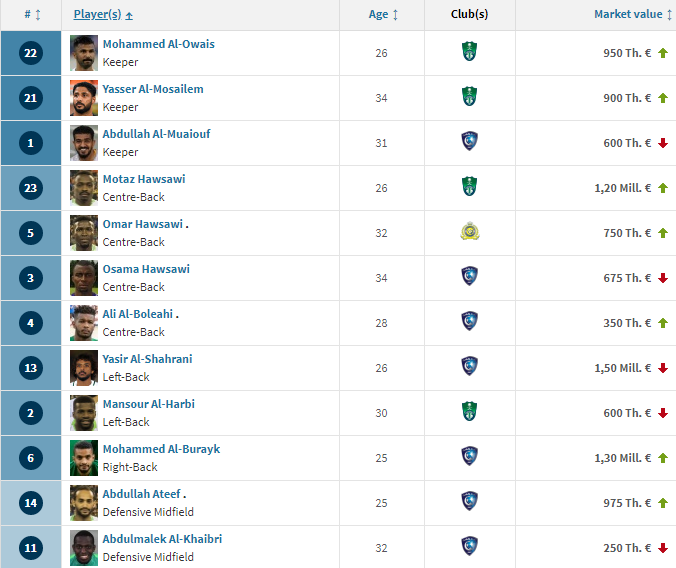Click green up arrow beside 975 Th. €
Image resolution: width=676 pixels, height=568 pixels.
(663, 503)
